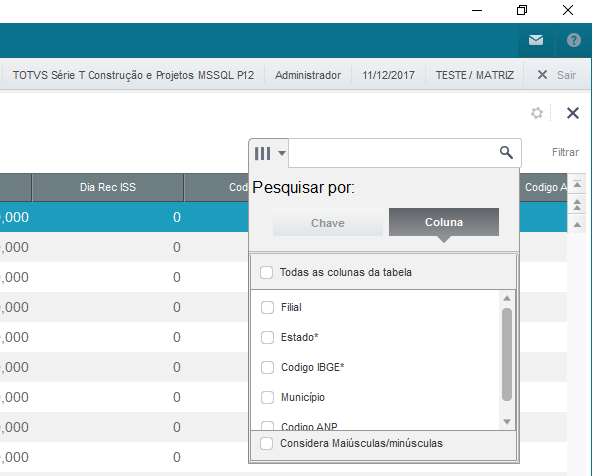Click the magnifier search icon
This screenshot has height=476, width=592.
point(506,153)
